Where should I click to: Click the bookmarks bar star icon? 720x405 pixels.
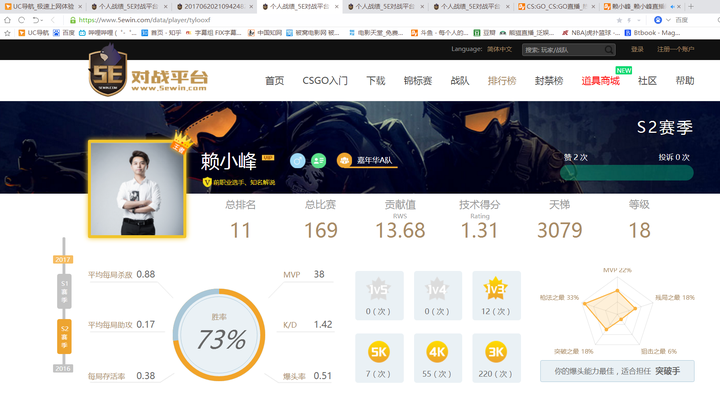pos(7,33)
